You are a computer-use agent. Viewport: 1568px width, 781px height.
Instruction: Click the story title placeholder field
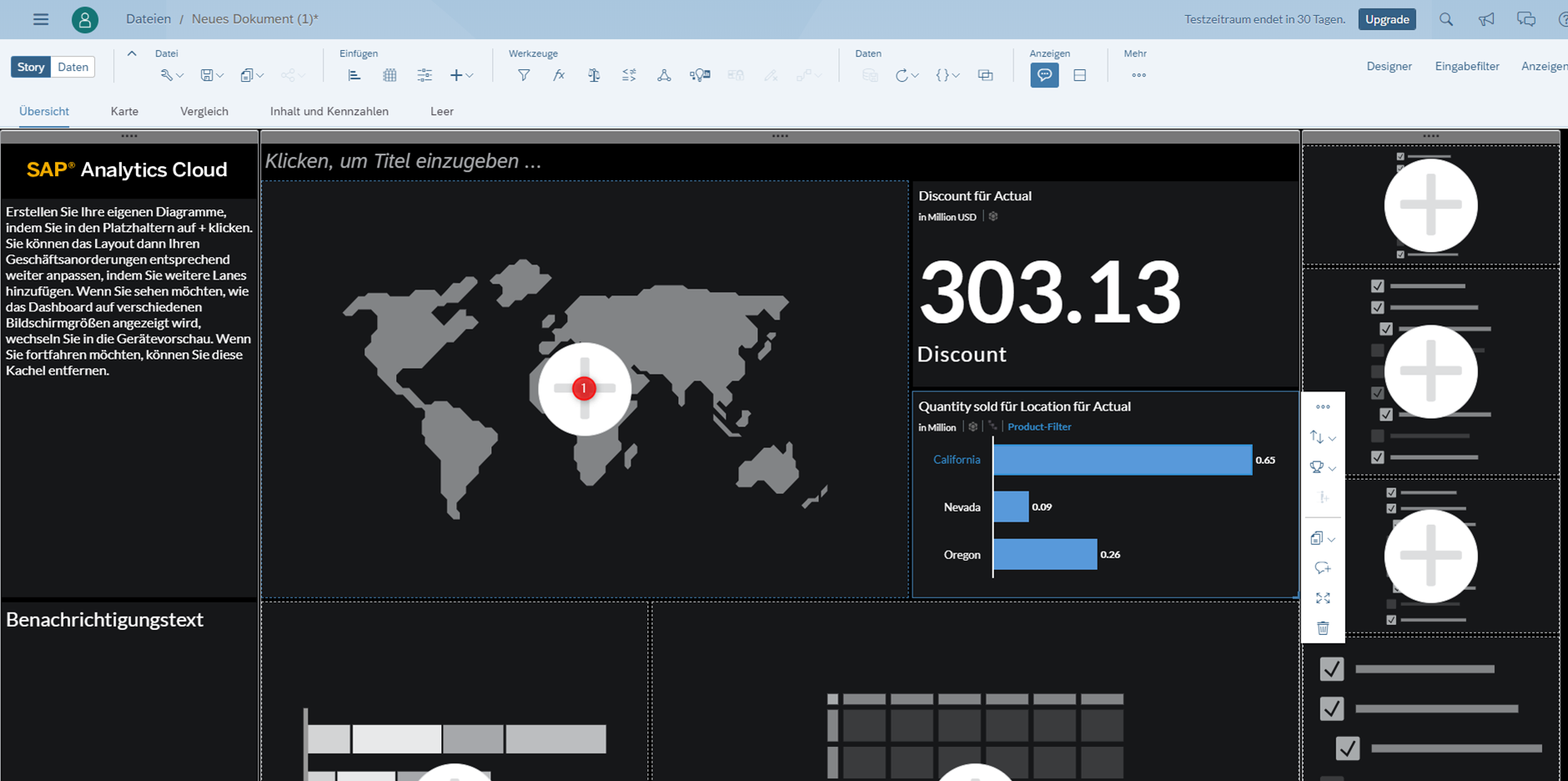(x=780, y=161)
